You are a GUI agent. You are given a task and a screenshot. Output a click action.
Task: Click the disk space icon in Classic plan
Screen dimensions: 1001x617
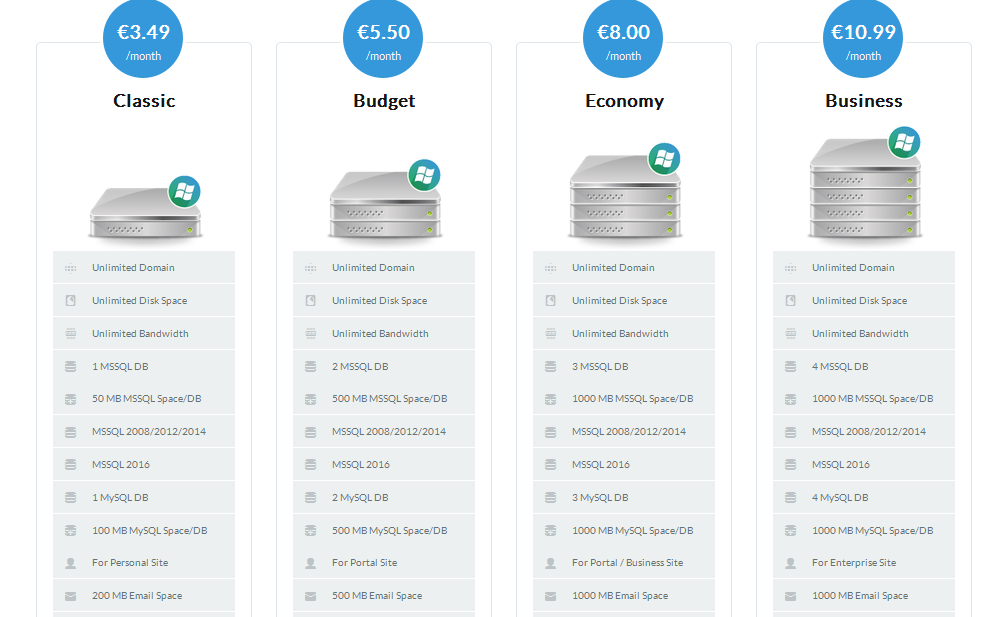70,300
